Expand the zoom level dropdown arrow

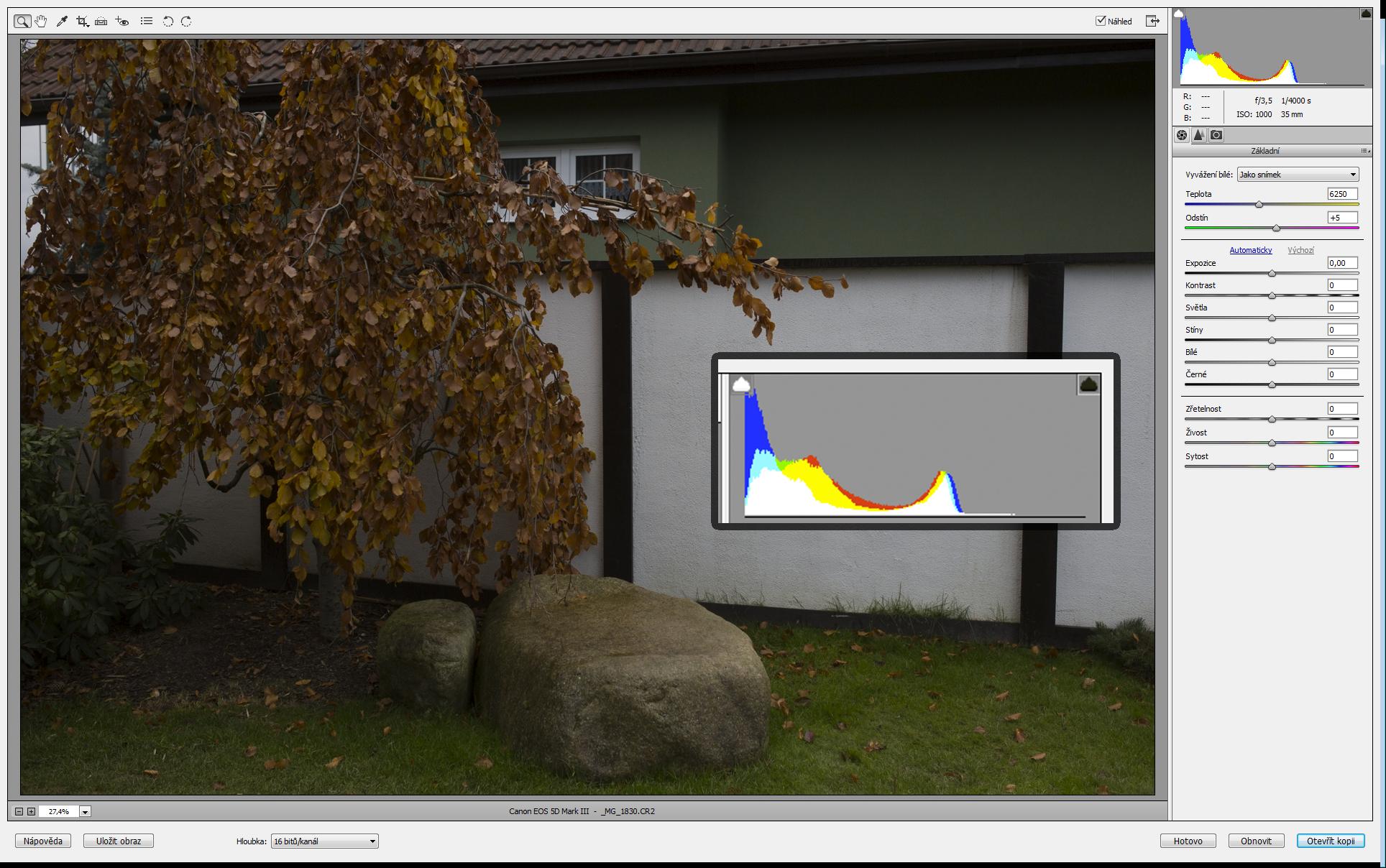(x=85, y=812)
